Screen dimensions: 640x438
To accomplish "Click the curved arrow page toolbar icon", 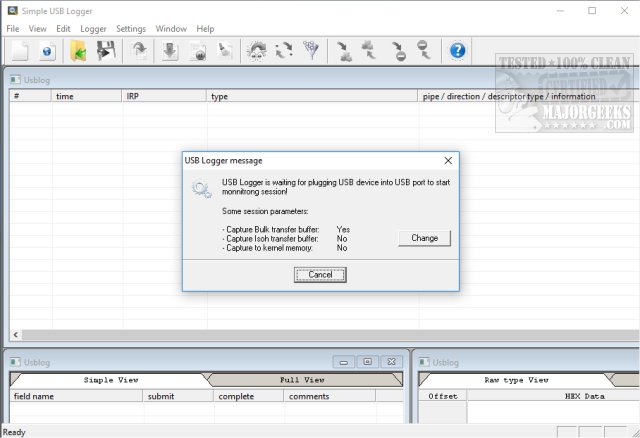I will [x=139, y=51].
